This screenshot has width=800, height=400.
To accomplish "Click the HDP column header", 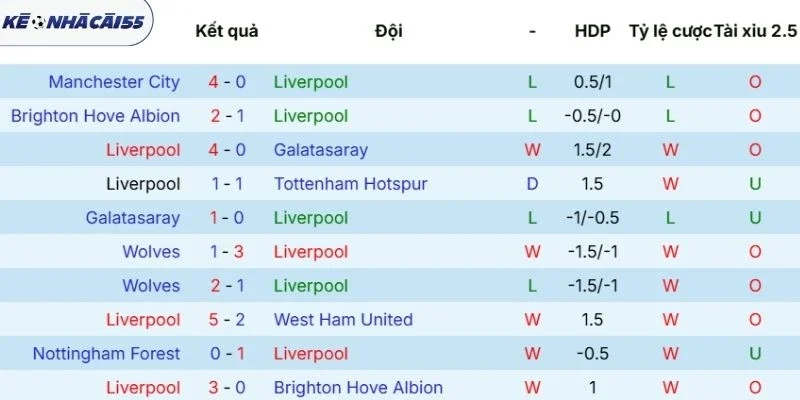I will 593,31.
